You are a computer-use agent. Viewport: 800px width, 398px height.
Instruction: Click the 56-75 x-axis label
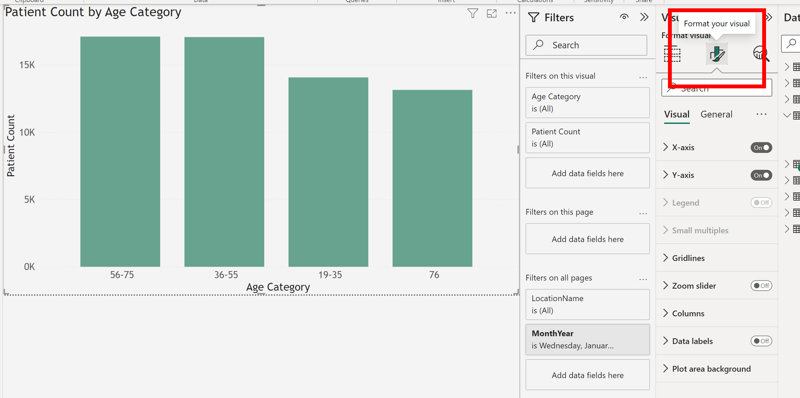click(x=121, y=275)
